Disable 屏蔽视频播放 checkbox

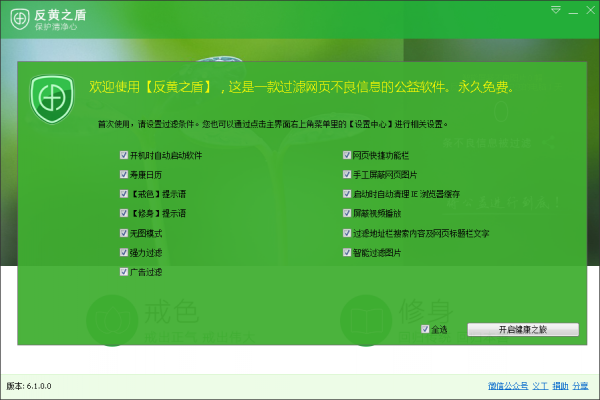pyautogui.click(x=347, y=213)
